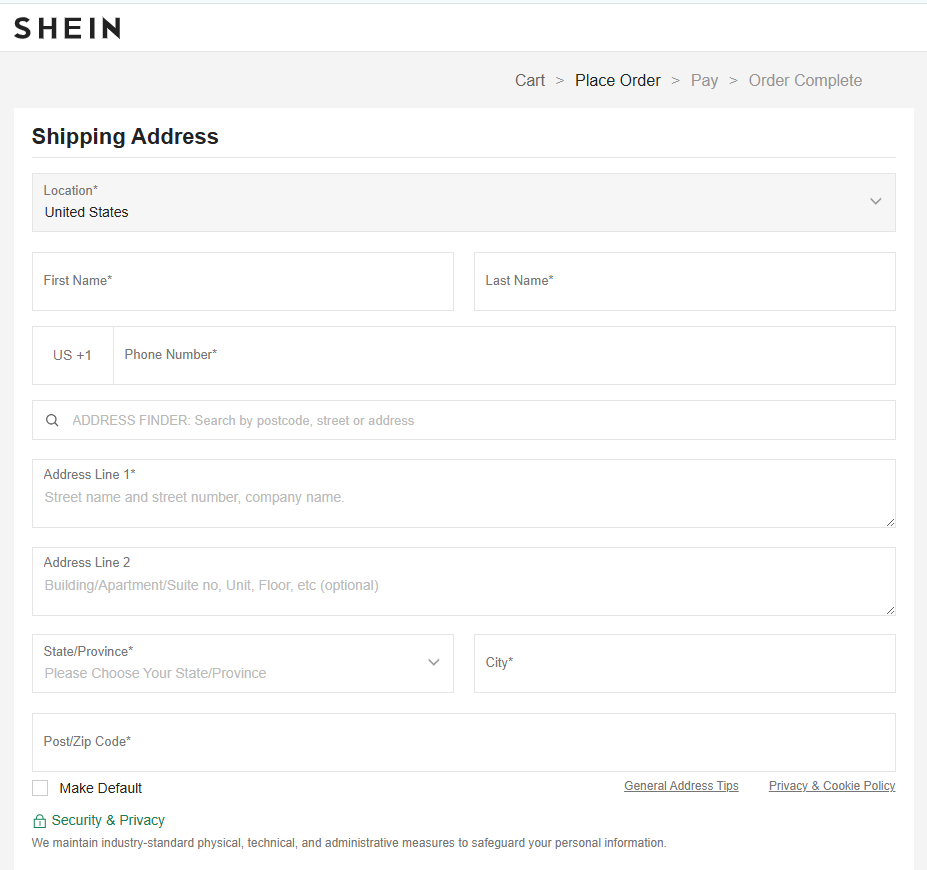
Task: Click the Location dropdown chevron arrow
Action: [875, 201]
